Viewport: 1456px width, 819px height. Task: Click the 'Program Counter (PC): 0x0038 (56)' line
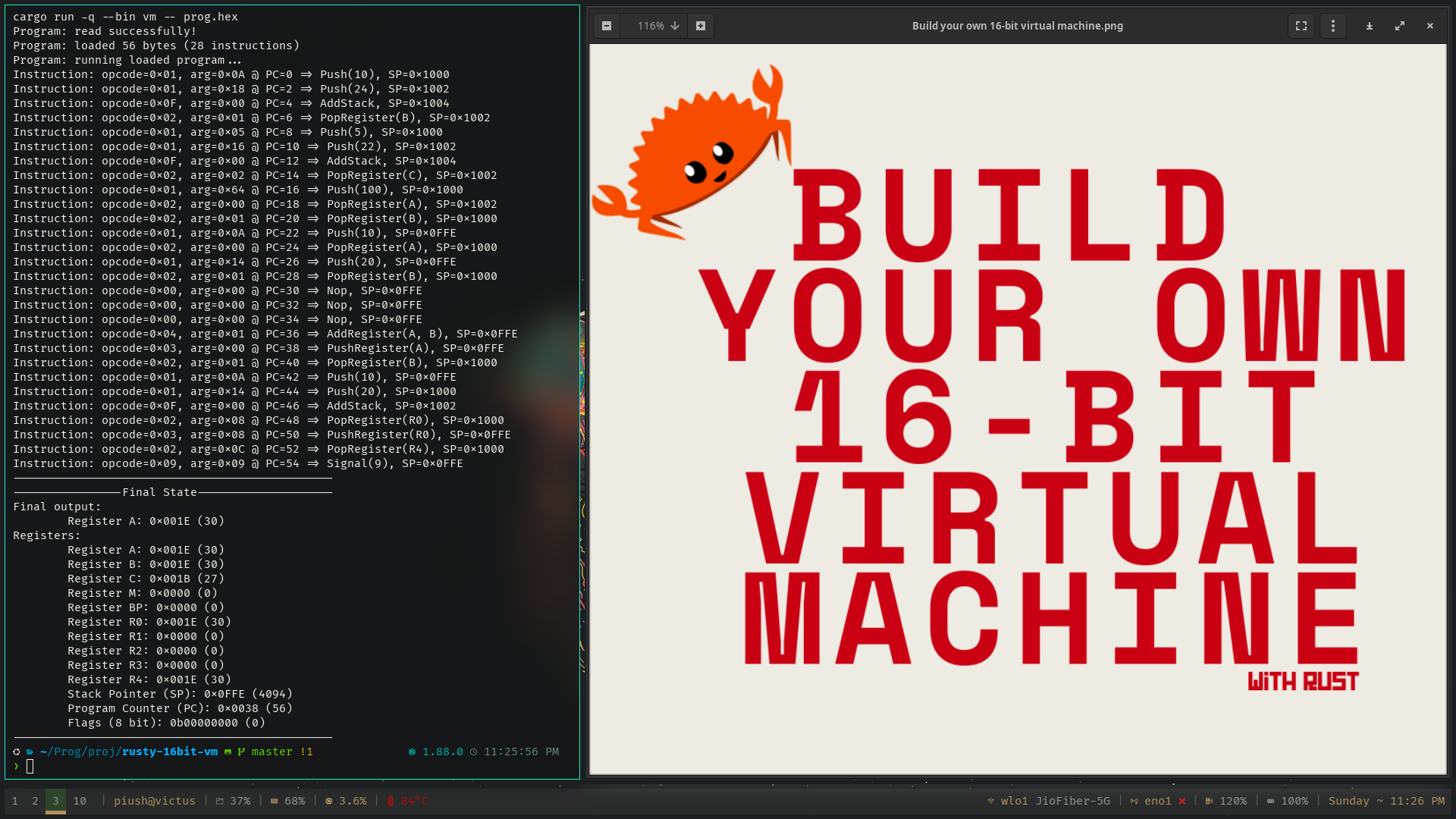pyautogui.click(x=180, y=708)
